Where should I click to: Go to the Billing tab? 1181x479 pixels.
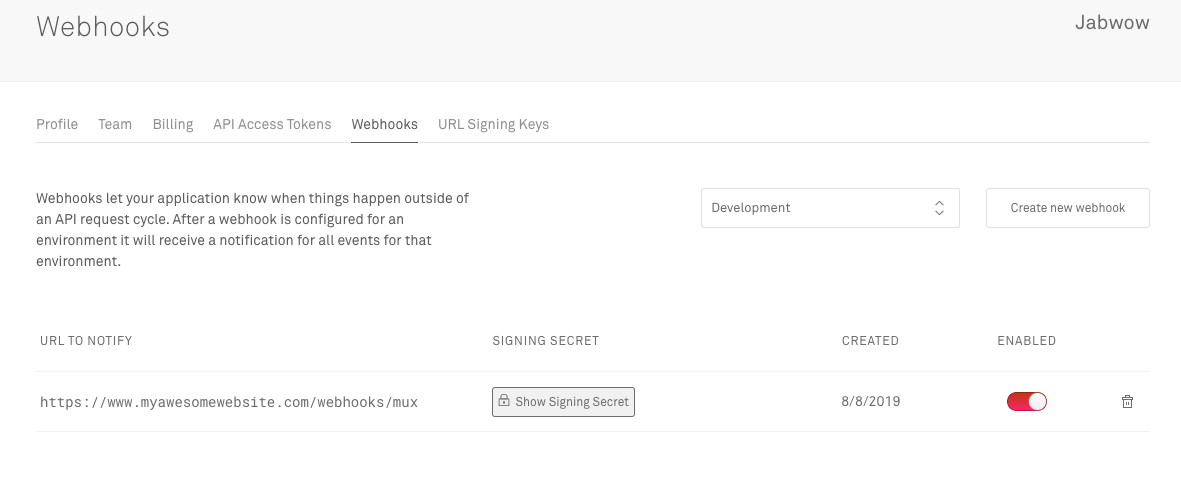click(x=173, y=124)
